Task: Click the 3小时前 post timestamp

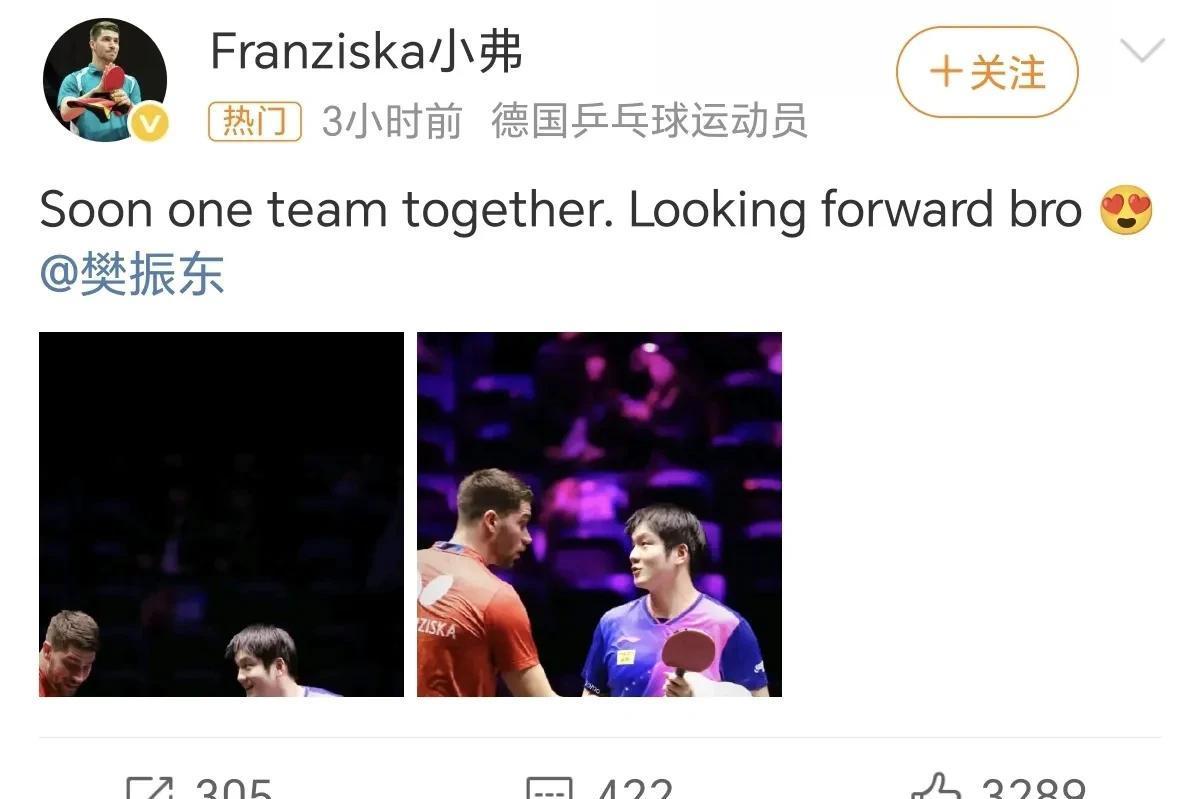Action: pos(392,122)
